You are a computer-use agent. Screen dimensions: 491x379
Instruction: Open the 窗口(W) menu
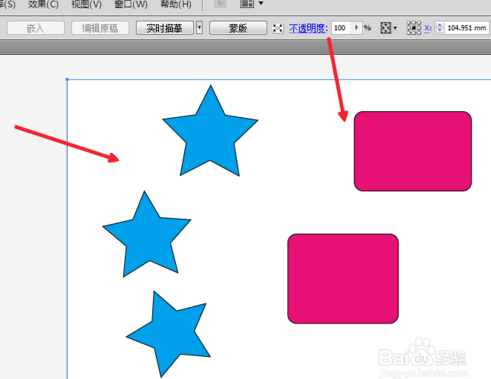tap(131, 4)
